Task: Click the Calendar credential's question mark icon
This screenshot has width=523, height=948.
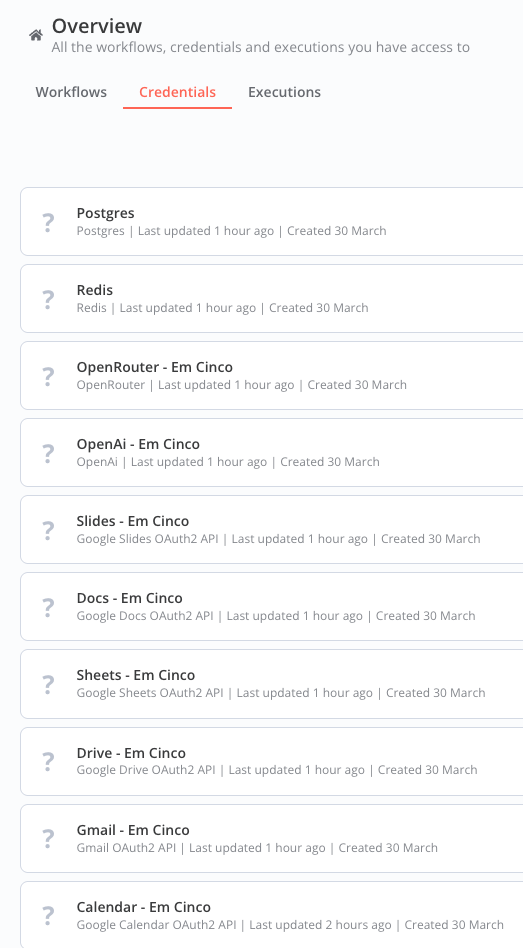Action: (x=48, y=915)
